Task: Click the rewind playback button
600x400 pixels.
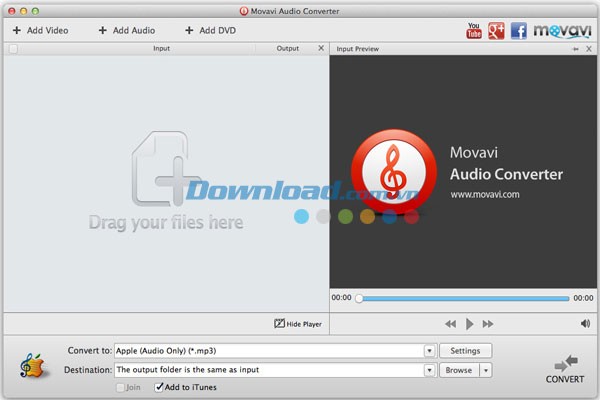Action: 450,324
